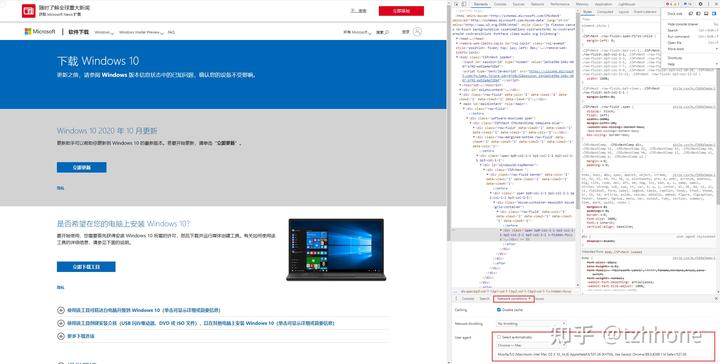
Task: Click the FAQ link in site navigation
Action: 171,32
